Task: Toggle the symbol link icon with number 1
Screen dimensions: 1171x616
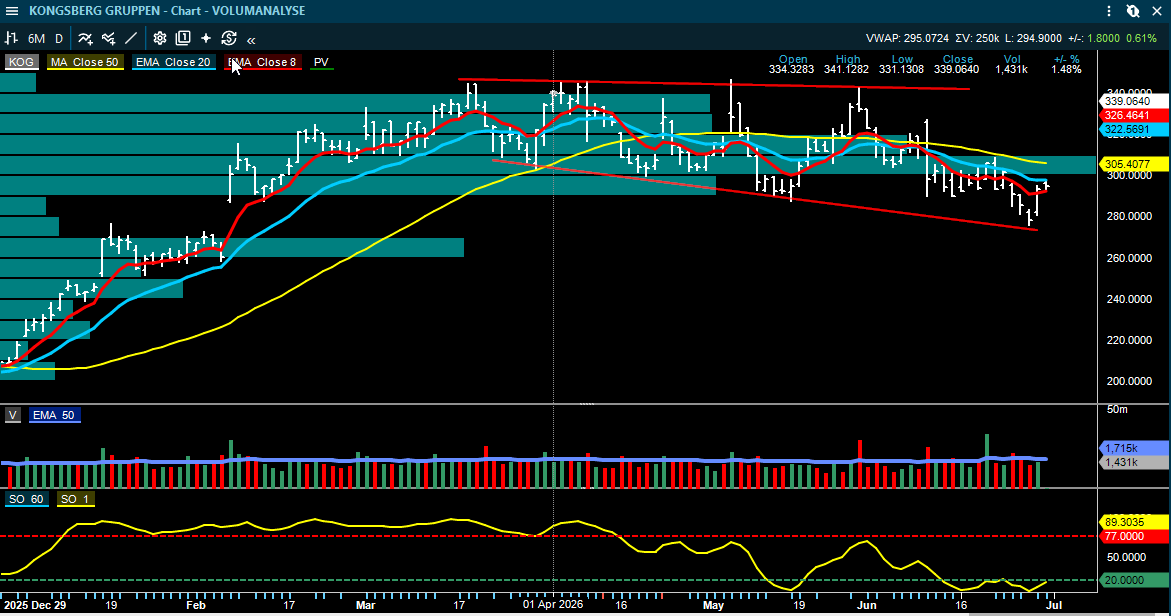Action: pos(1133,10)
